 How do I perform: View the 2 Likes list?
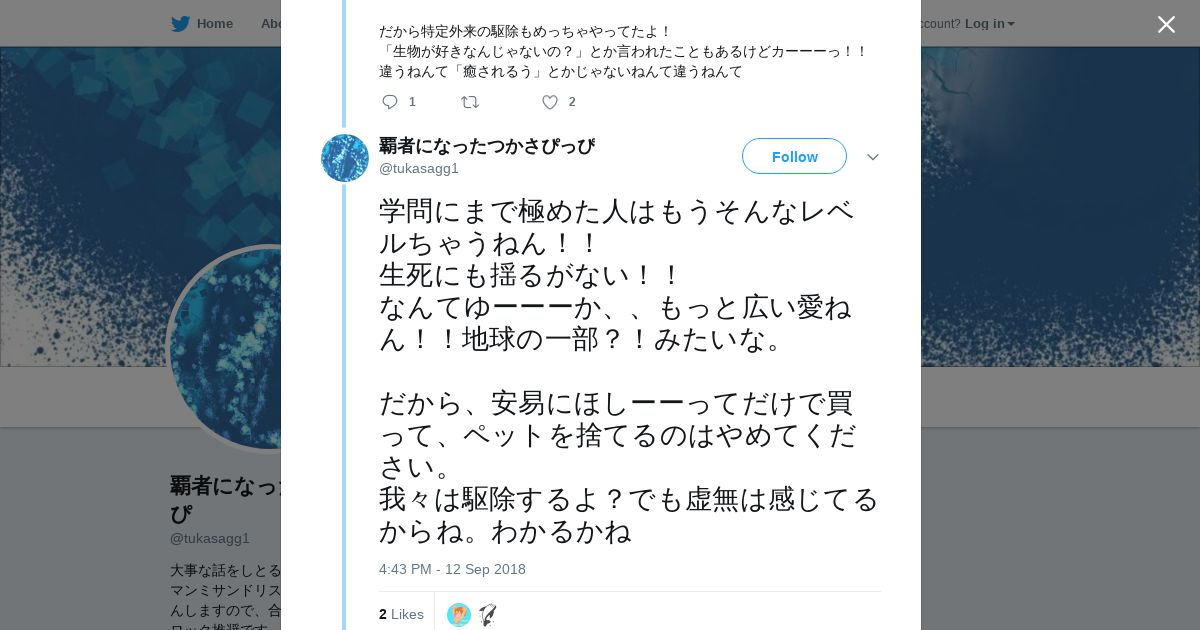401,614
